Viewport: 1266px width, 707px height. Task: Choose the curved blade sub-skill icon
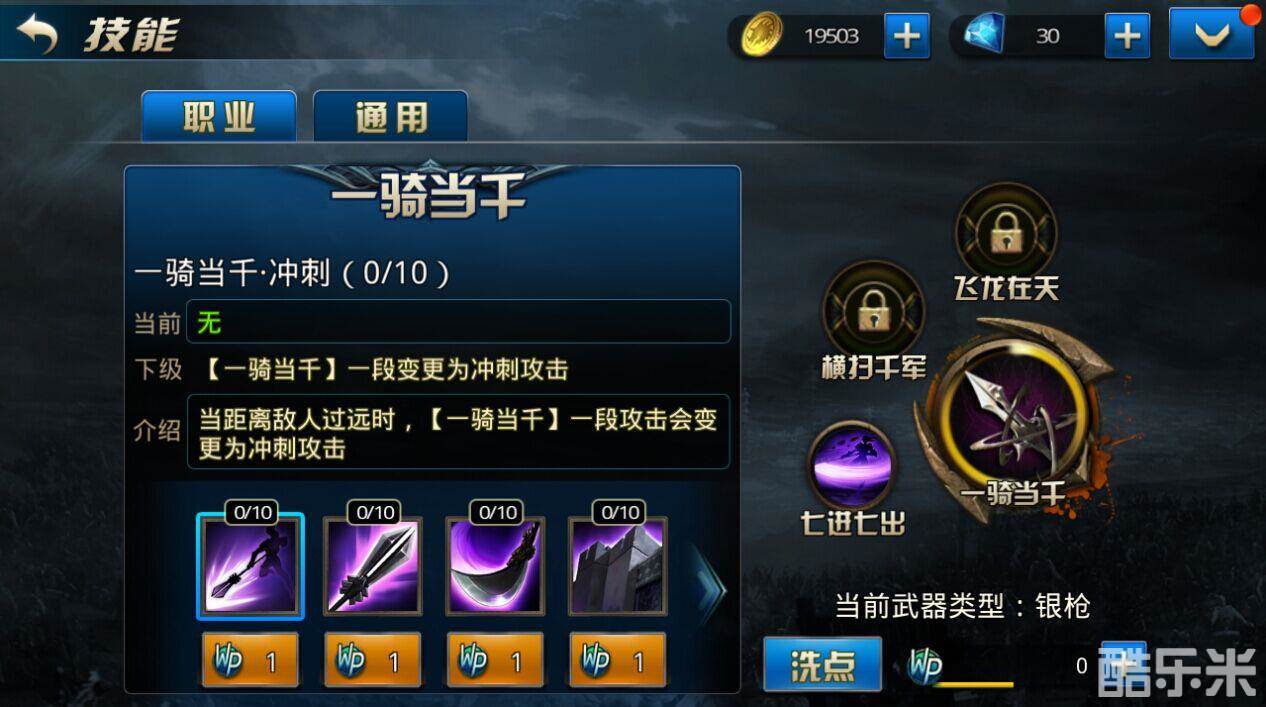[495, 567]
